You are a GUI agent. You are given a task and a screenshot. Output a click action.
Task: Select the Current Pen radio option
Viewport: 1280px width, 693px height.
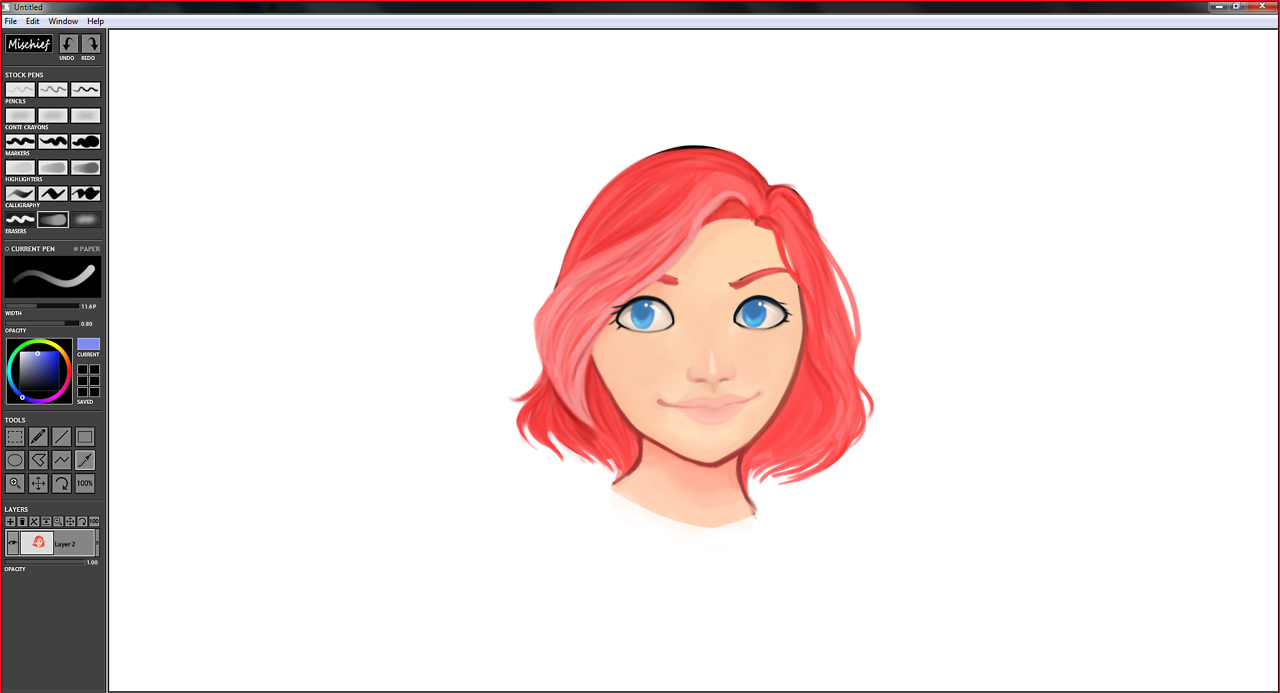(x=5, y=248)
